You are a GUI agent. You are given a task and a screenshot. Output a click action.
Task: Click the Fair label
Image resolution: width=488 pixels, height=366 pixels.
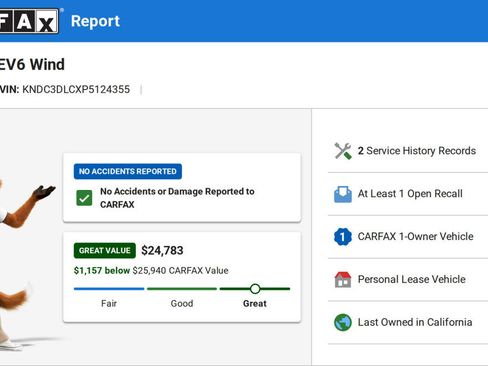click(109, 304)
